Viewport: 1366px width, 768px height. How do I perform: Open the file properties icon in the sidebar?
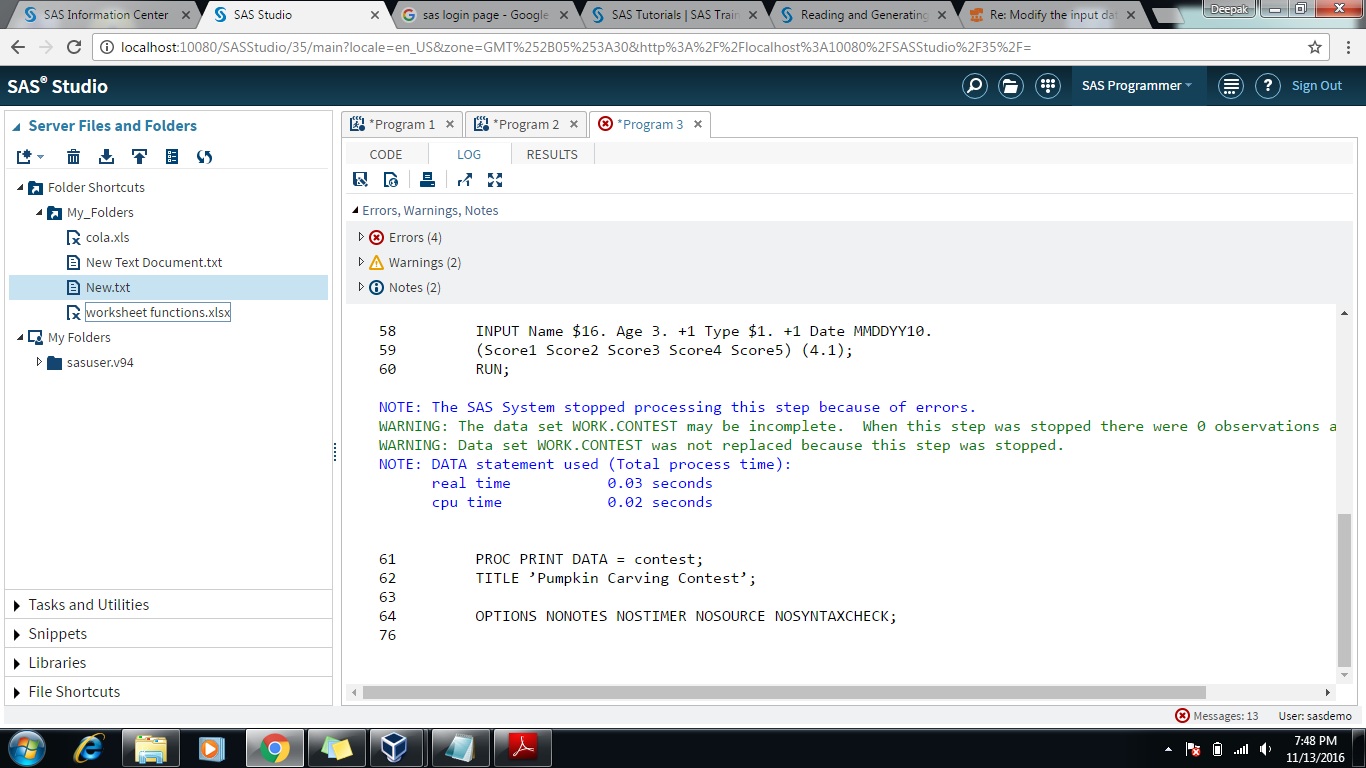pos(172,156)
